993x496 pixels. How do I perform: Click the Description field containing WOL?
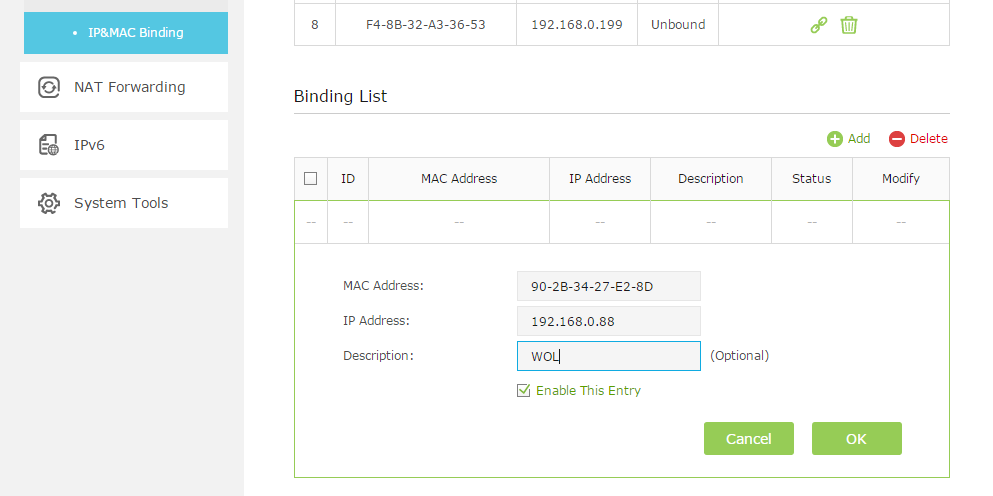pyautogui.click(x=609, y=356)
